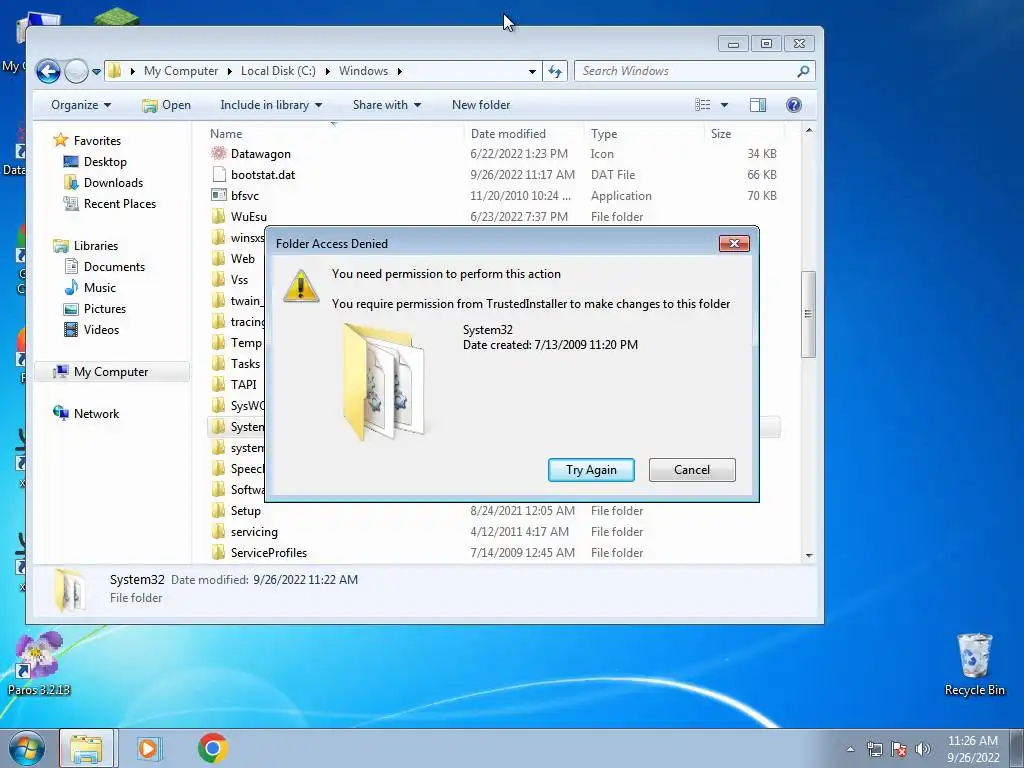The image size is (1024, 768).
Task: Click the Back navigation arrow button
Action: click(x=48, y=71)
